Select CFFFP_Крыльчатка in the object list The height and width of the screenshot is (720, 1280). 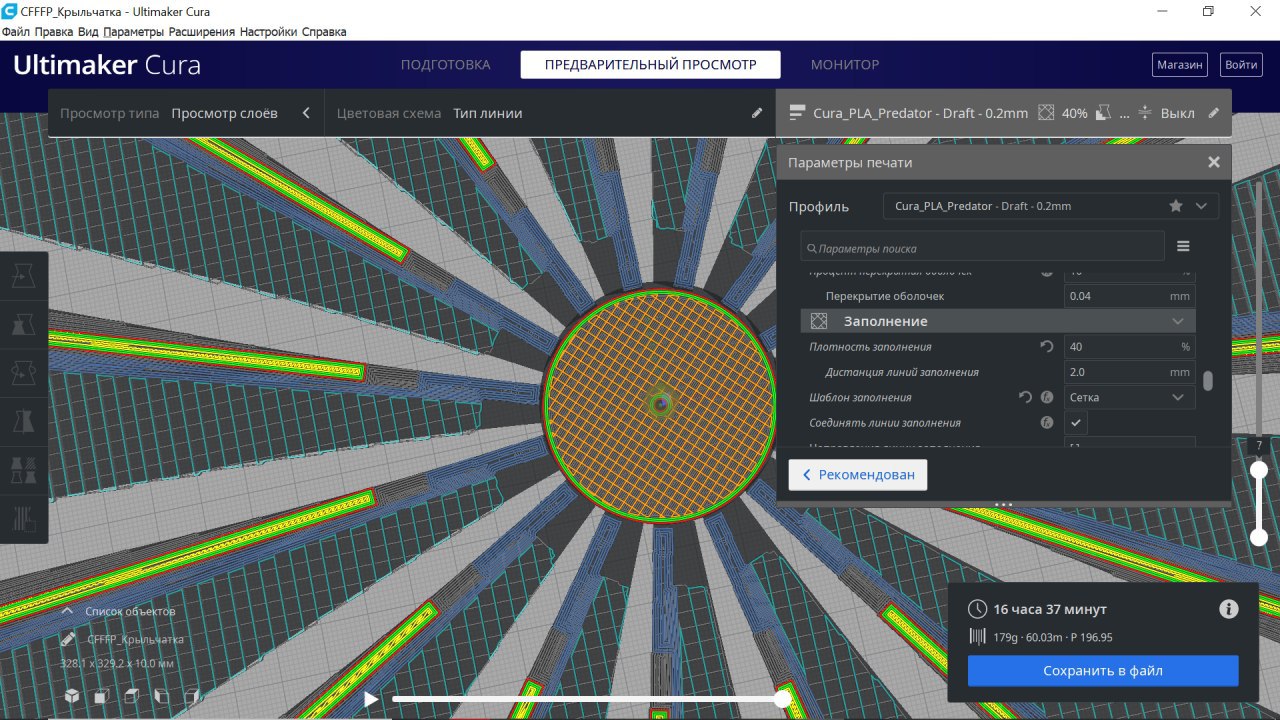coord(135,639)
